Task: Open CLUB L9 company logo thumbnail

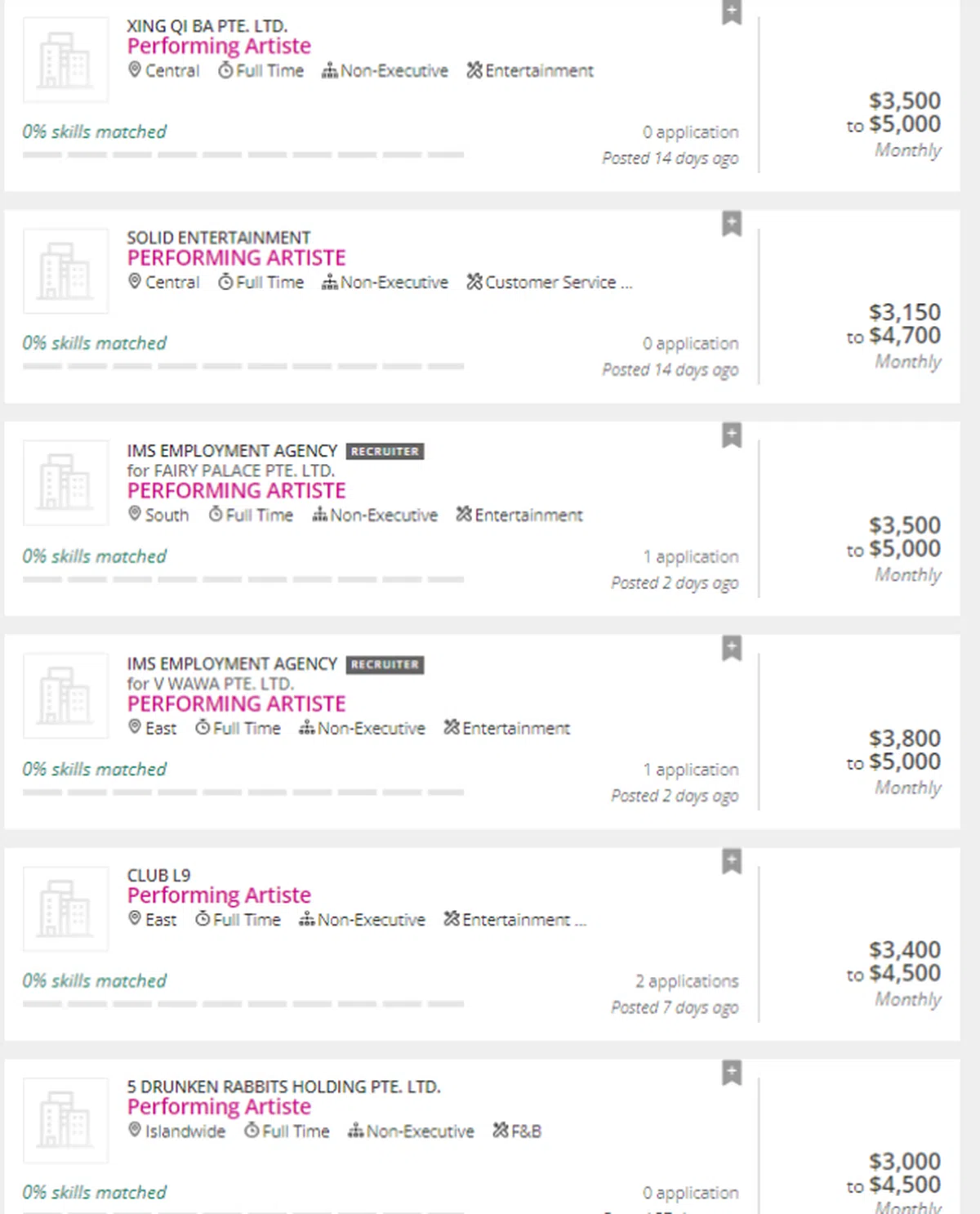Action: 65,908
